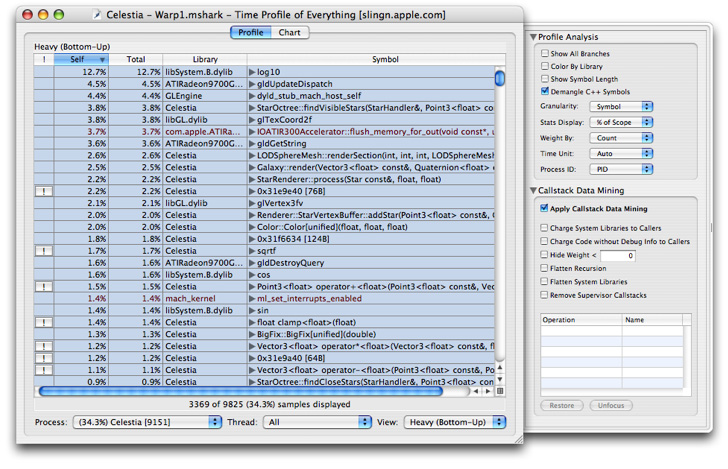Click the "!" callout for Point3 operator+ row
The image size is (728, 469).
pos(46,287)
